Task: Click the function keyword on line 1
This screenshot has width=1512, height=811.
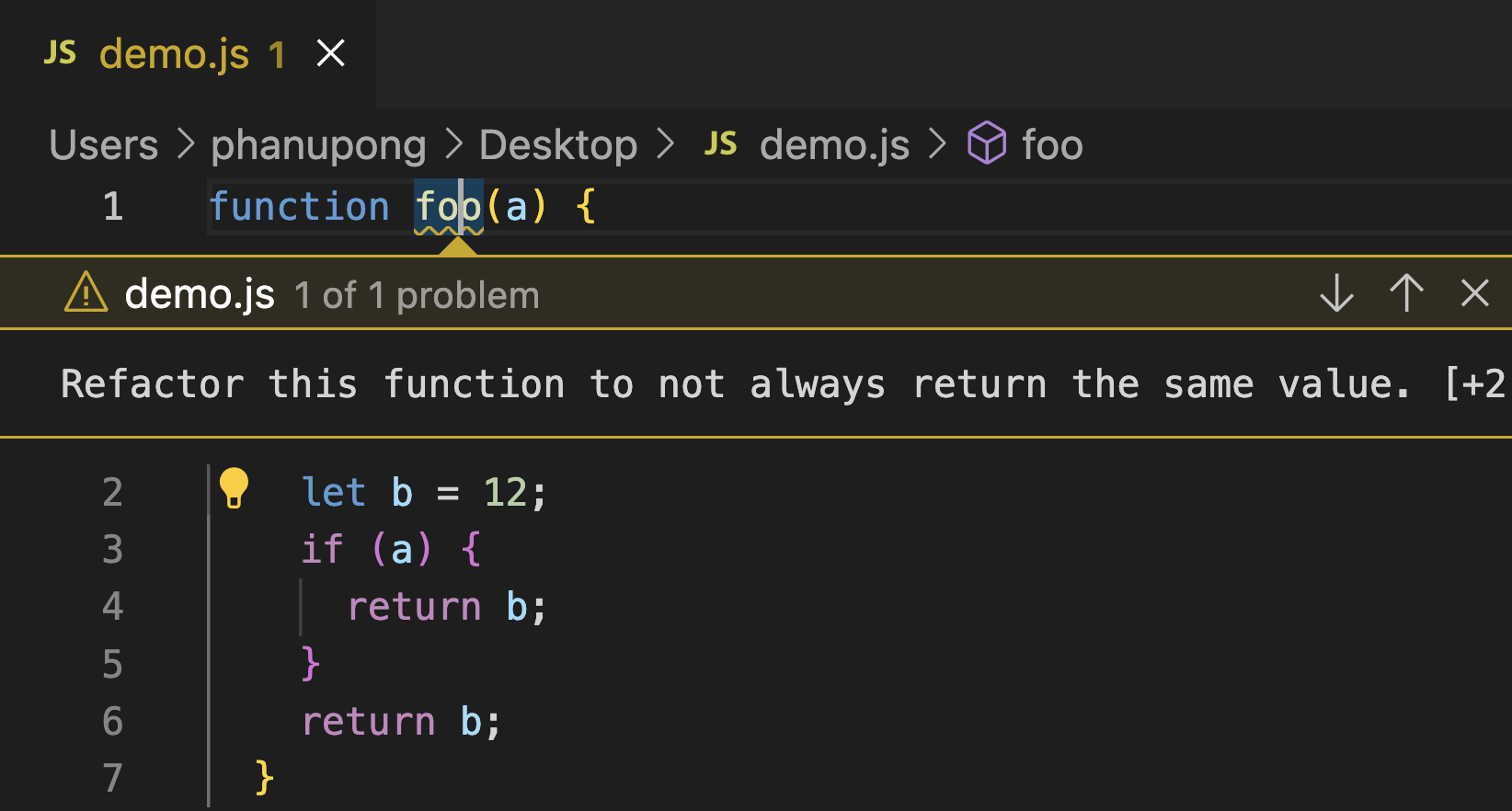Action: (x=300, y=207)
